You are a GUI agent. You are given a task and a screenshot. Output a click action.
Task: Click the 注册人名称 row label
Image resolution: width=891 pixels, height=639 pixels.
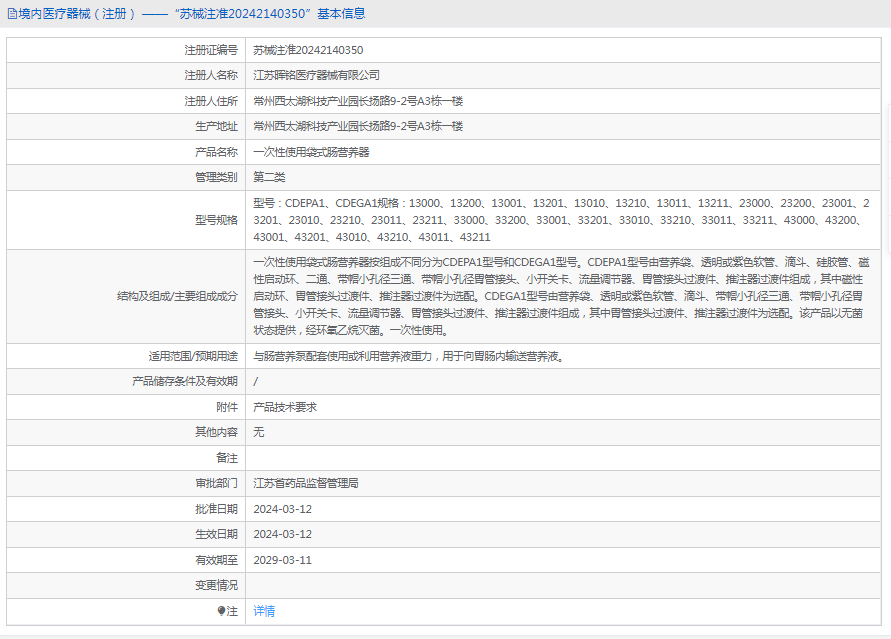(211, 75)
